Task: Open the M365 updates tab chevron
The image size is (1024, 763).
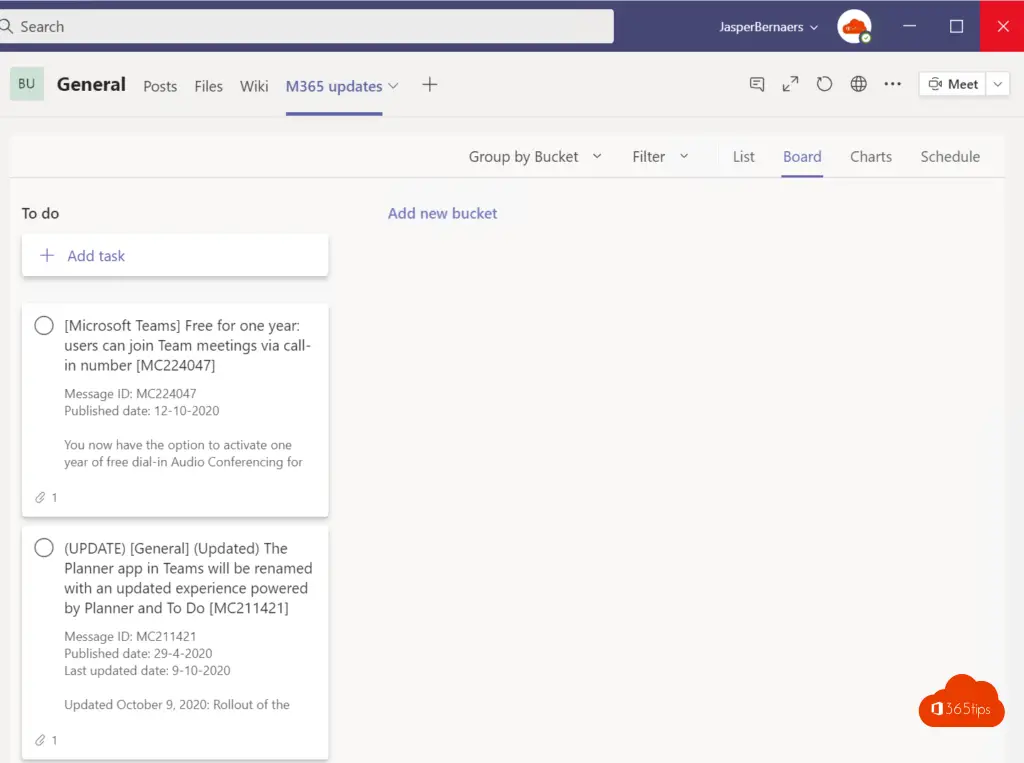Action: tap(394, 86)
